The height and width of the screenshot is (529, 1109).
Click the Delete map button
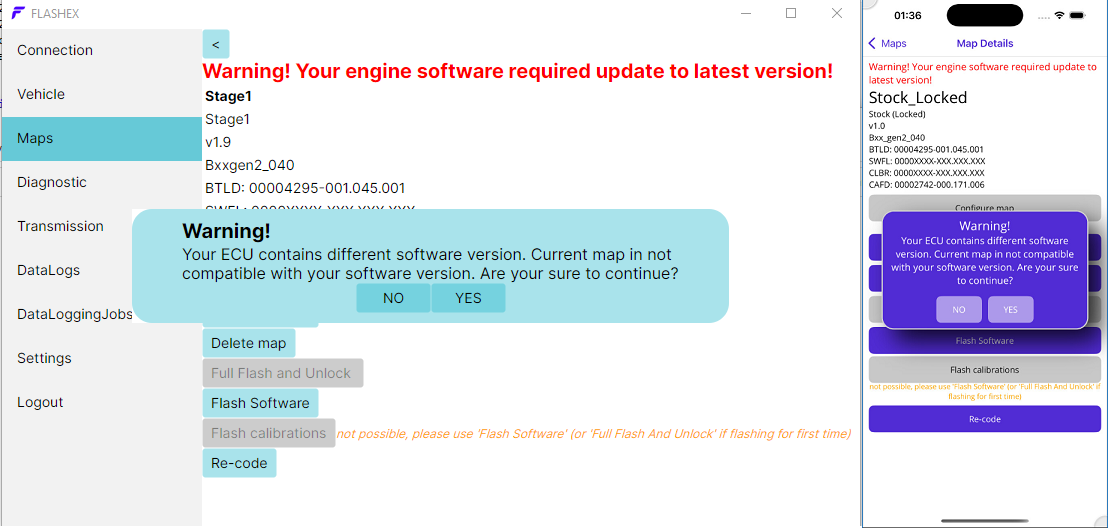[x=248, y=343]
